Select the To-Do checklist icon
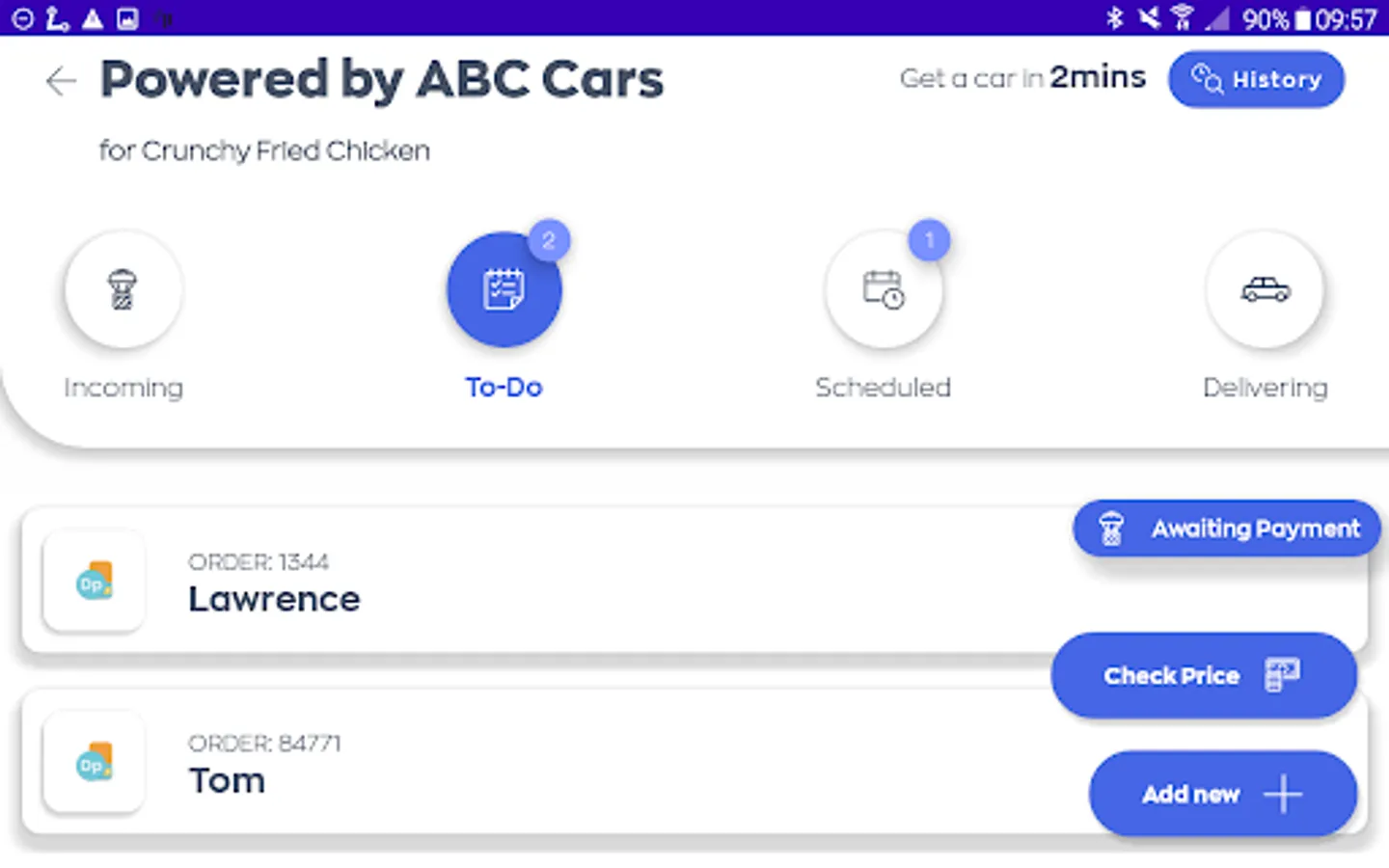The height and width of the screenshot is (868, 1389). (504, 289)
